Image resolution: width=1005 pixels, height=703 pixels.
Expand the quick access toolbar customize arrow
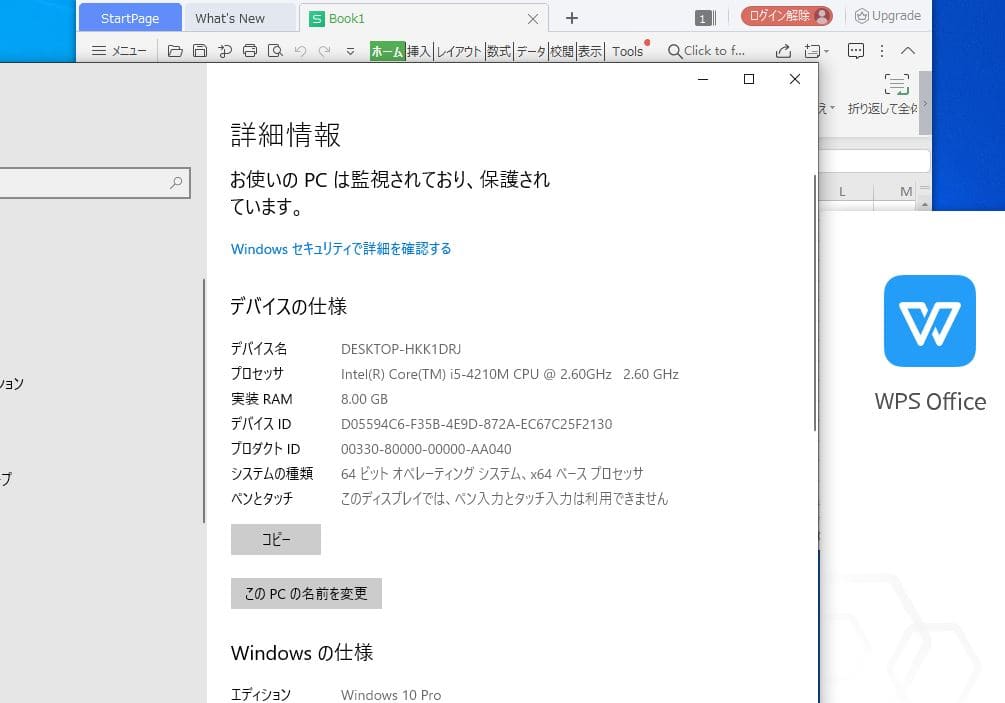(x=350, y=51)
